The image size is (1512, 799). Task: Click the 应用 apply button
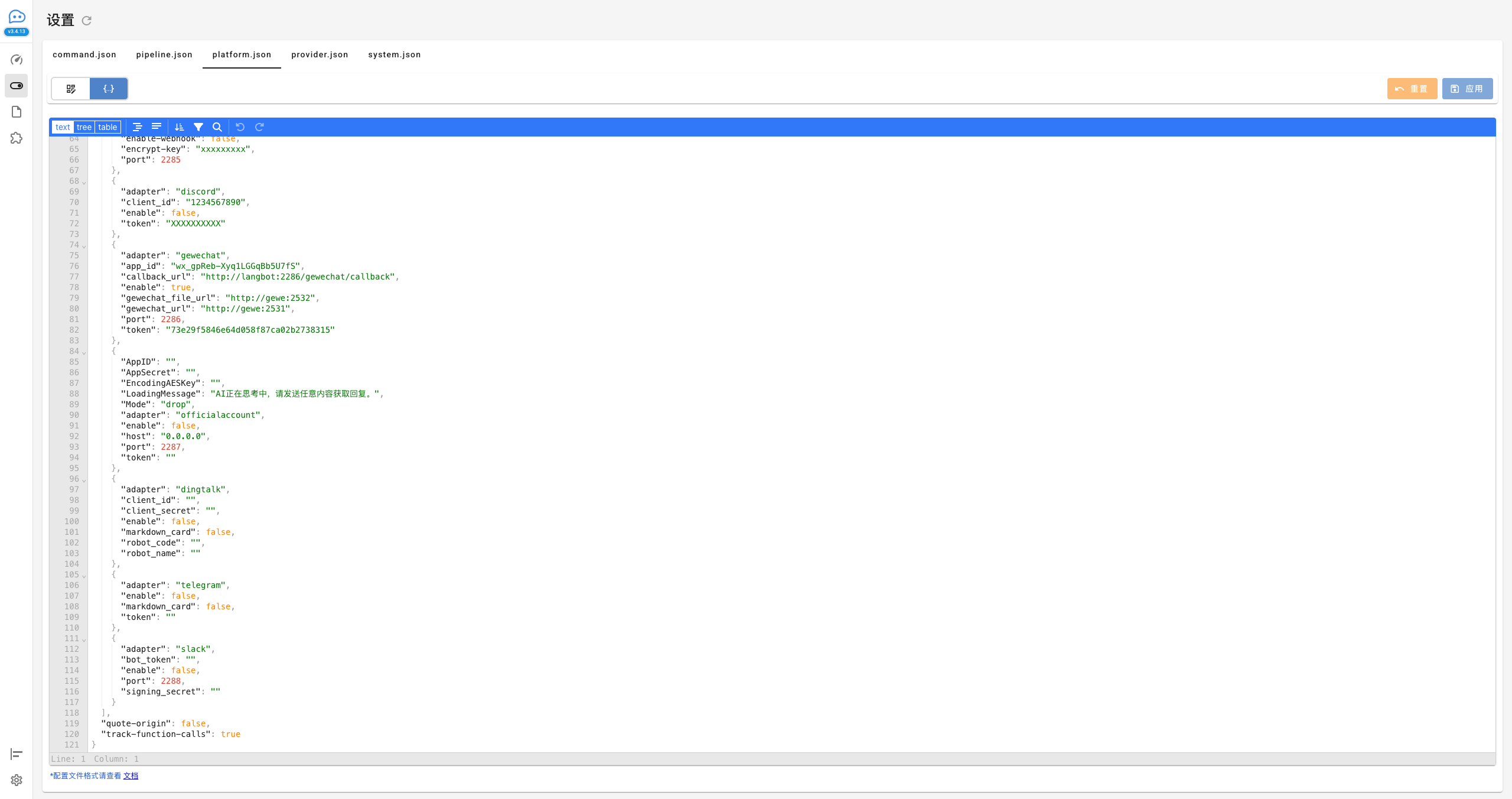tap(1467, 89)
